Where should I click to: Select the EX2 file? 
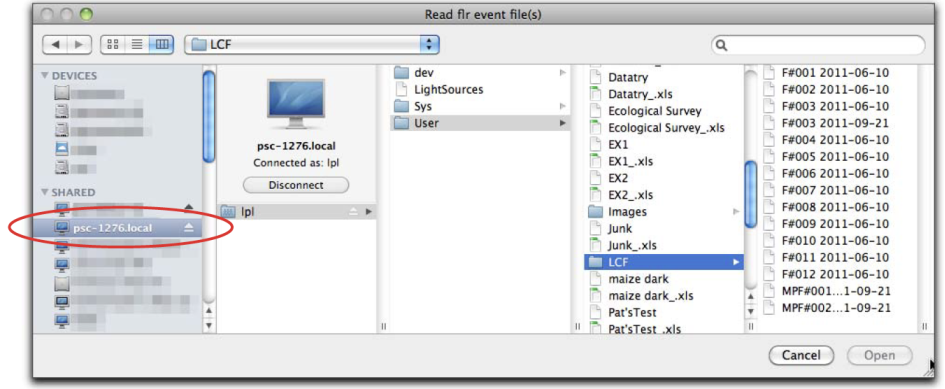[x=664, y=179]
